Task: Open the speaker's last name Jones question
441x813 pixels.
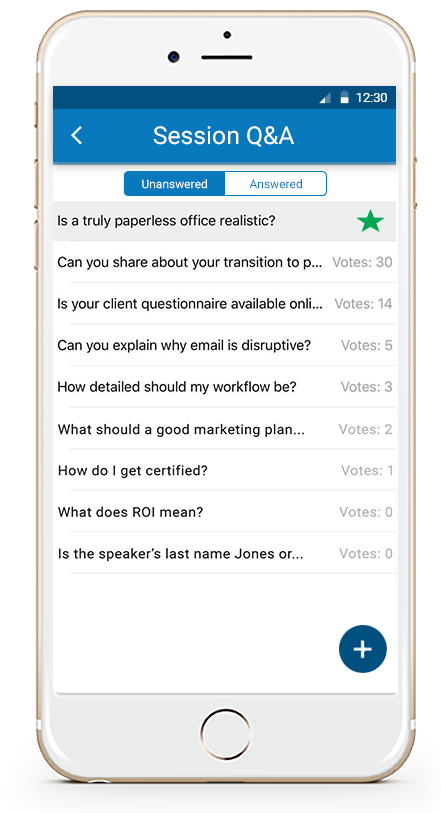Action: 224,554
